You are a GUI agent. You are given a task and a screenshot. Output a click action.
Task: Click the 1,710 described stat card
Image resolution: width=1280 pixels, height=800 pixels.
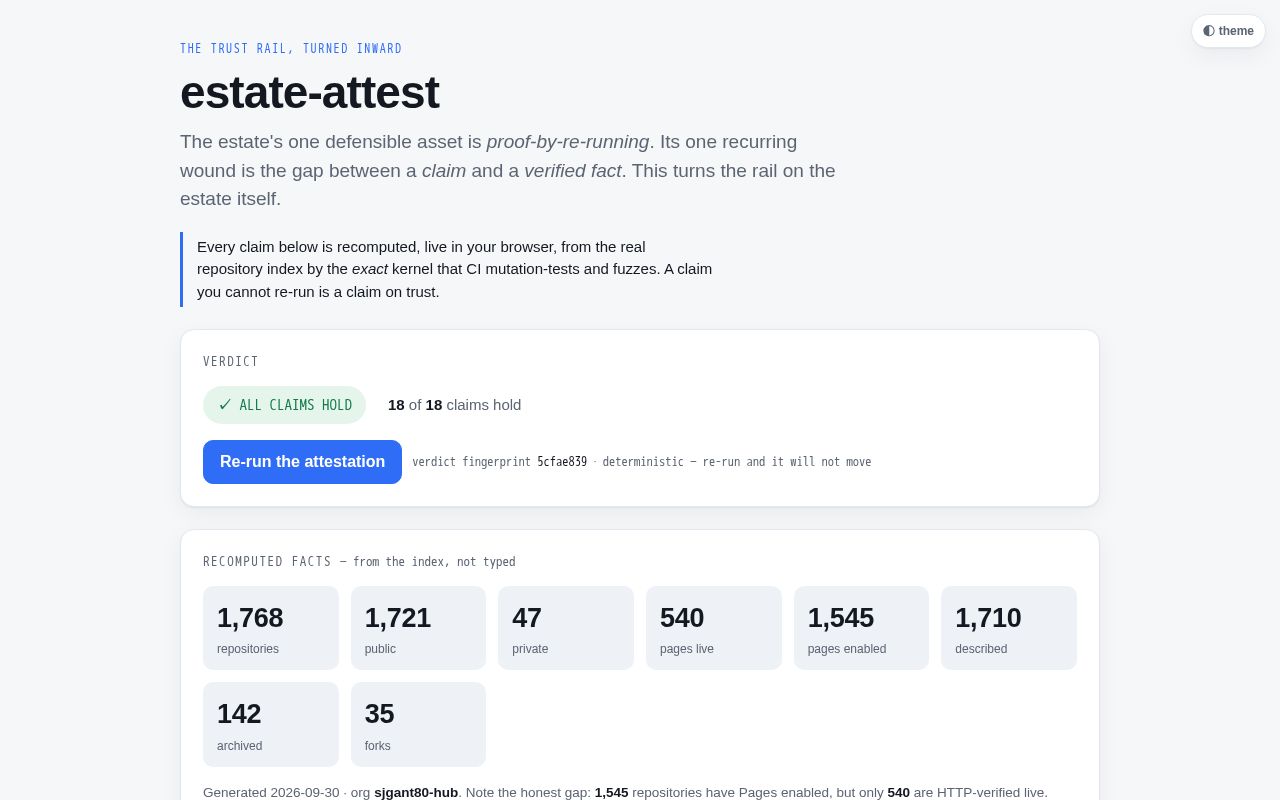pyautogui.click(x=1009, y=628)
